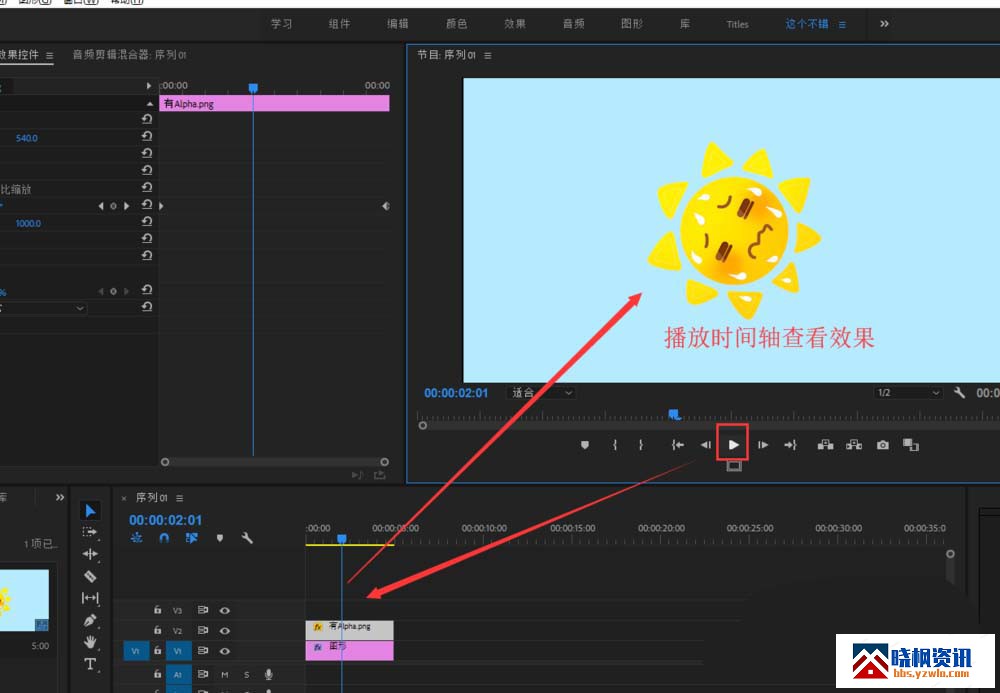Toggle linked selection in timeline
The image size is (1000, 693).
click(191, 538)
